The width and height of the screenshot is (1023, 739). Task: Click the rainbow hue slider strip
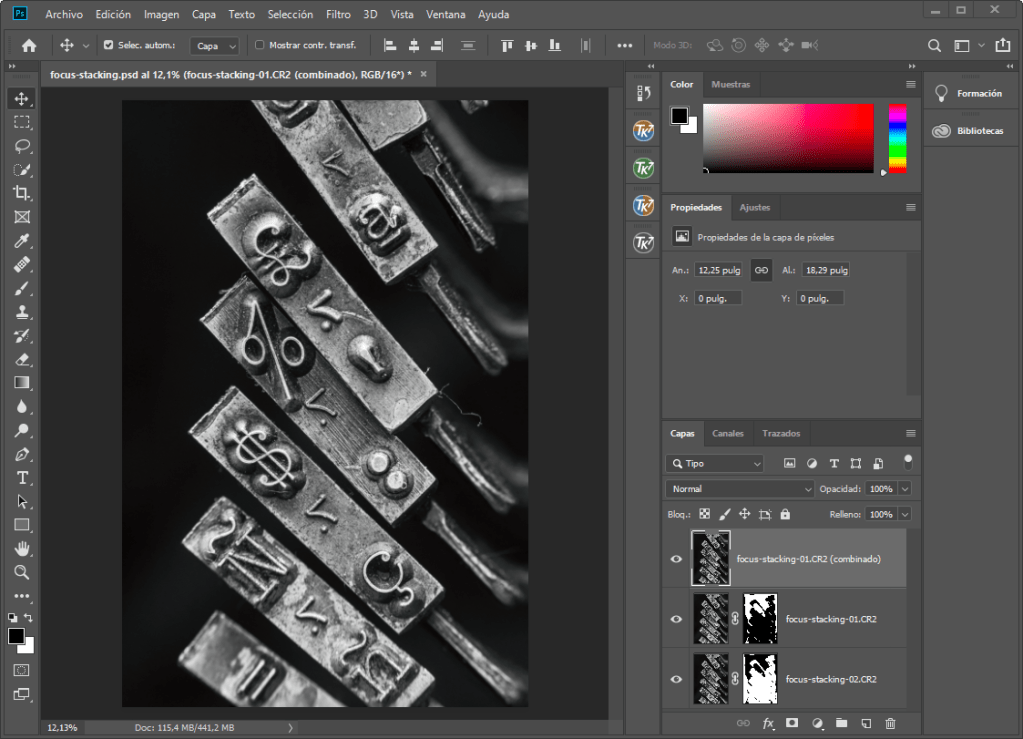coord(897,138)
